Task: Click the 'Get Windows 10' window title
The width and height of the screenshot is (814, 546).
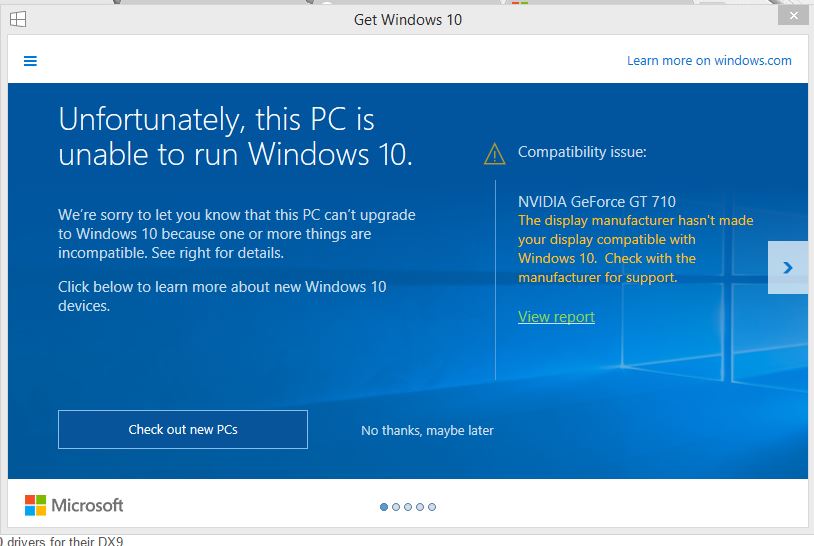Action: 408,20
